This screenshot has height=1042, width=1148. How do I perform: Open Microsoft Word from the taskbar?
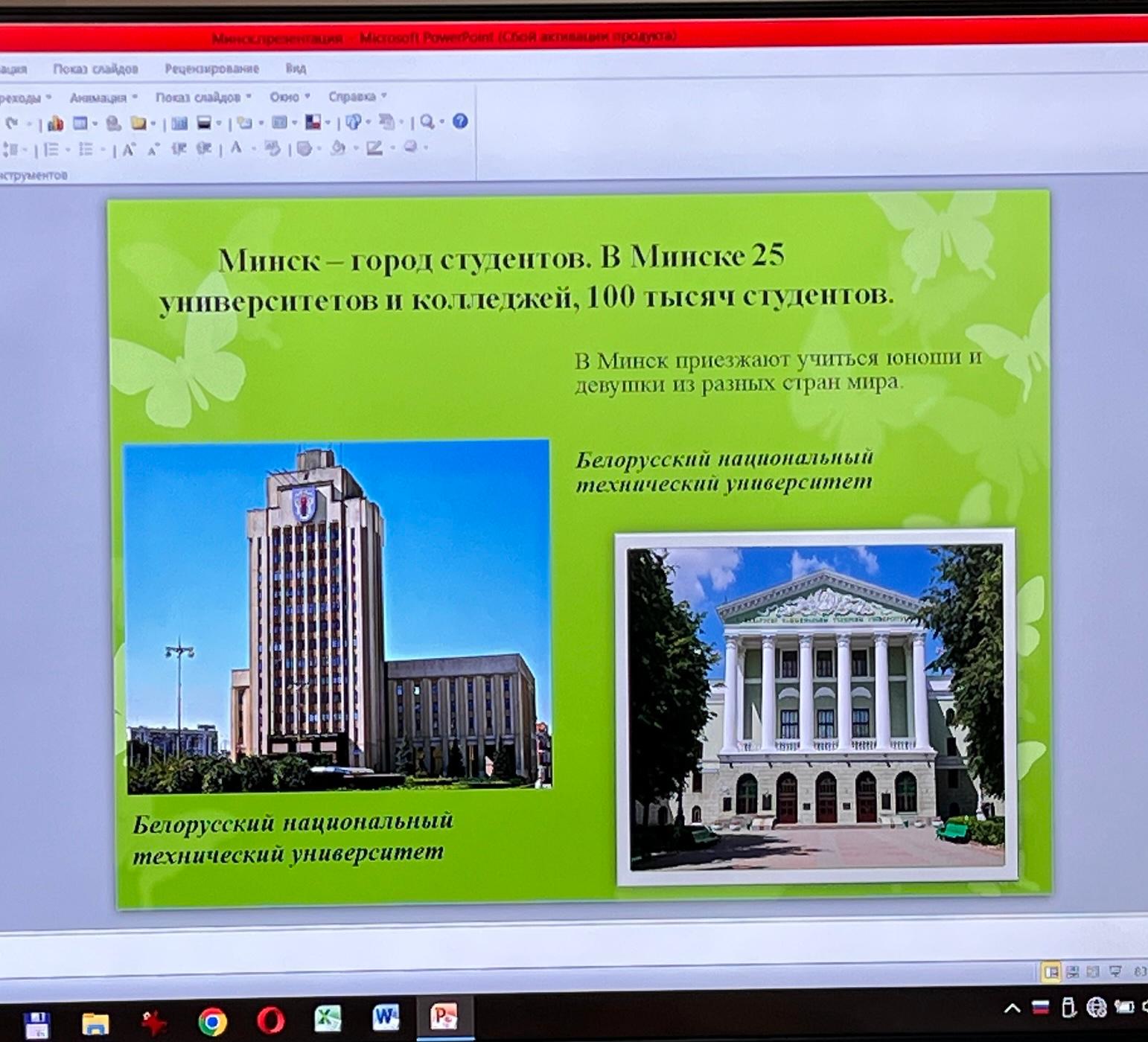[x=386, y=1017]
